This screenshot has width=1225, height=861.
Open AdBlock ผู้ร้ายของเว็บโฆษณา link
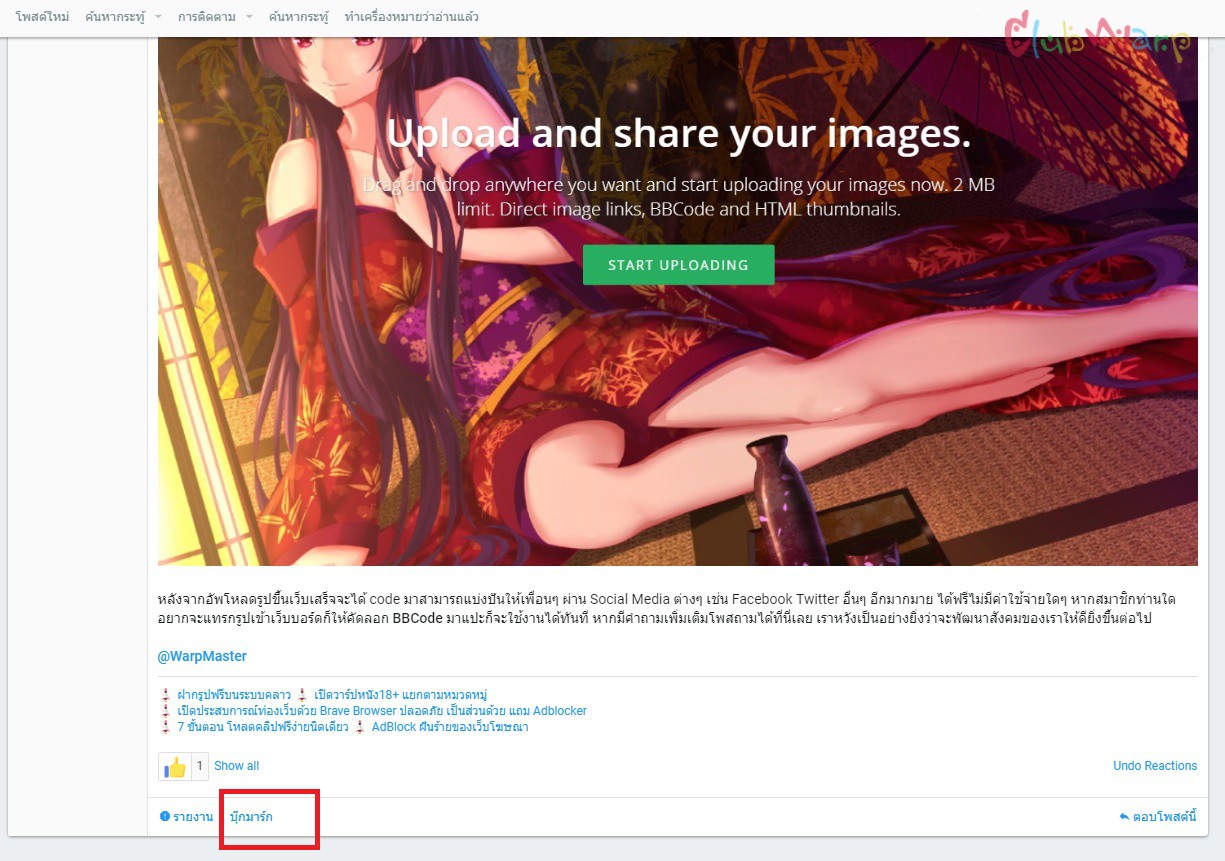450,727
